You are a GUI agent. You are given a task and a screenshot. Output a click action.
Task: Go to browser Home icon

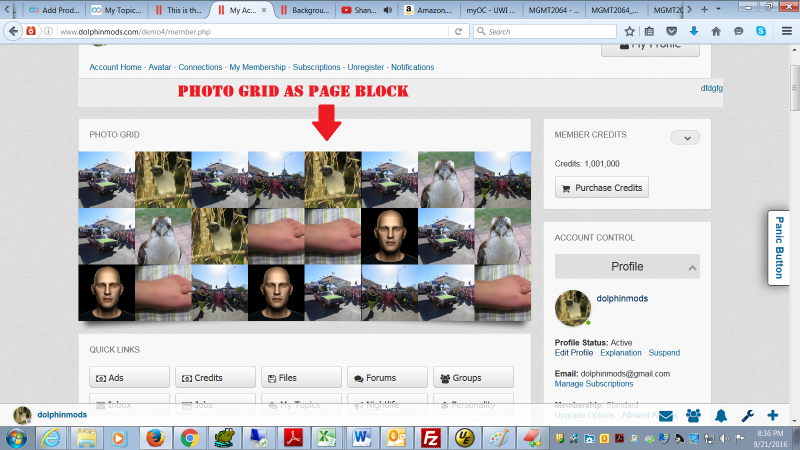click(x=716, y=32)
